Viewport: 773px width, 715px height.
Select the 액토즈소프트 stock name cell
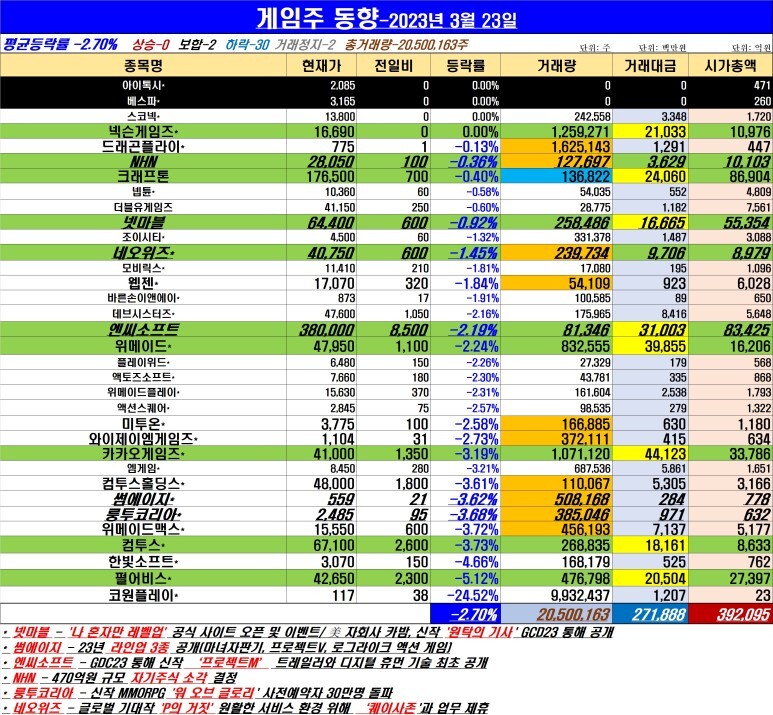143,377
